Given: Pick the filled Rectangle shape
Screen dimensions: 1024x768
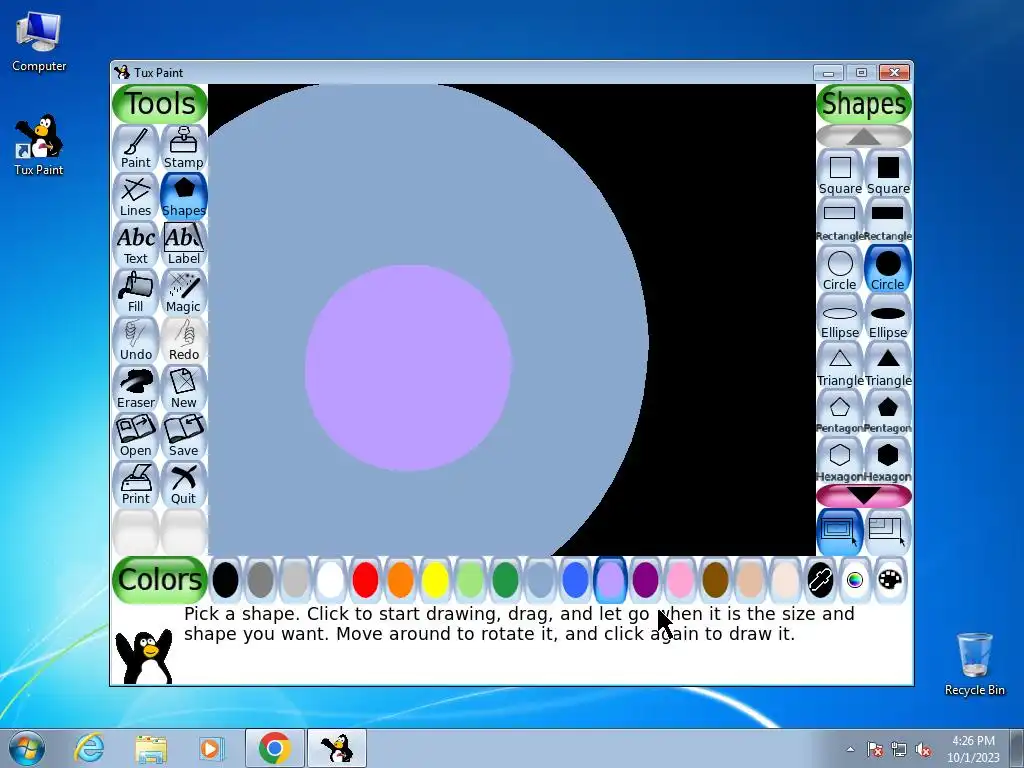Looking at the screenshot, I should [888, 221].
